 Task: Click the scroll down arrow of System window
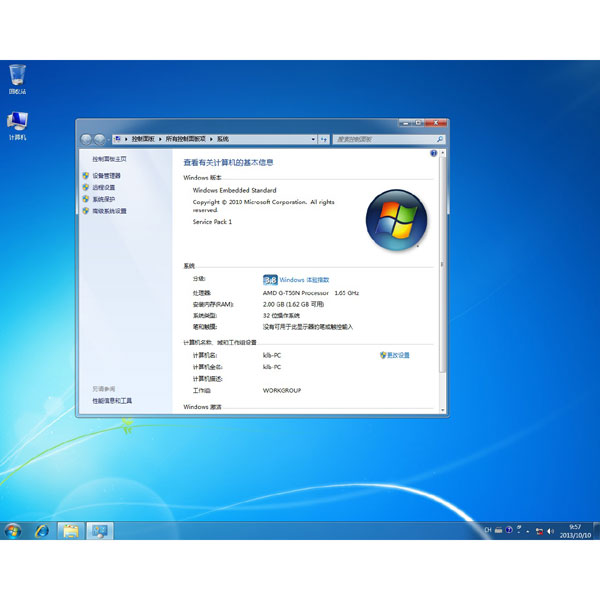coord(443,410)
